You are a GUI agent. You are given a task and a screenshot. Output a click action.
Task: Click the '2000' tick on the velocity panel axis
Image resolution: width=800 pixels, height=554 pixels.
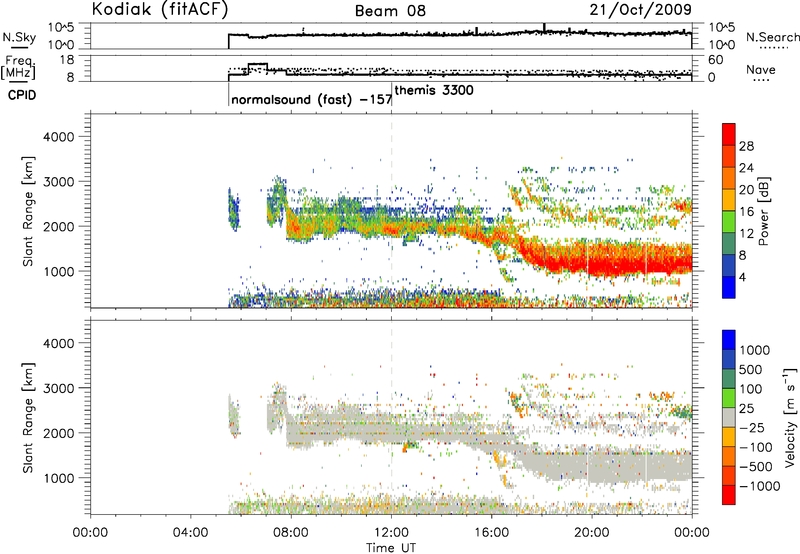click(x=59, y=433)
